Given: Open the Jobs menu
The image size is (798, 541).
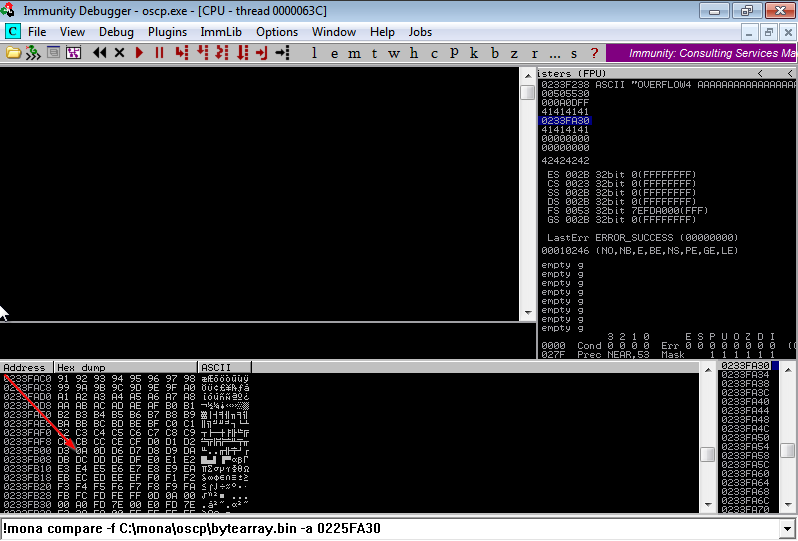Looking at the screenshot, I should (x=420, y=32).
